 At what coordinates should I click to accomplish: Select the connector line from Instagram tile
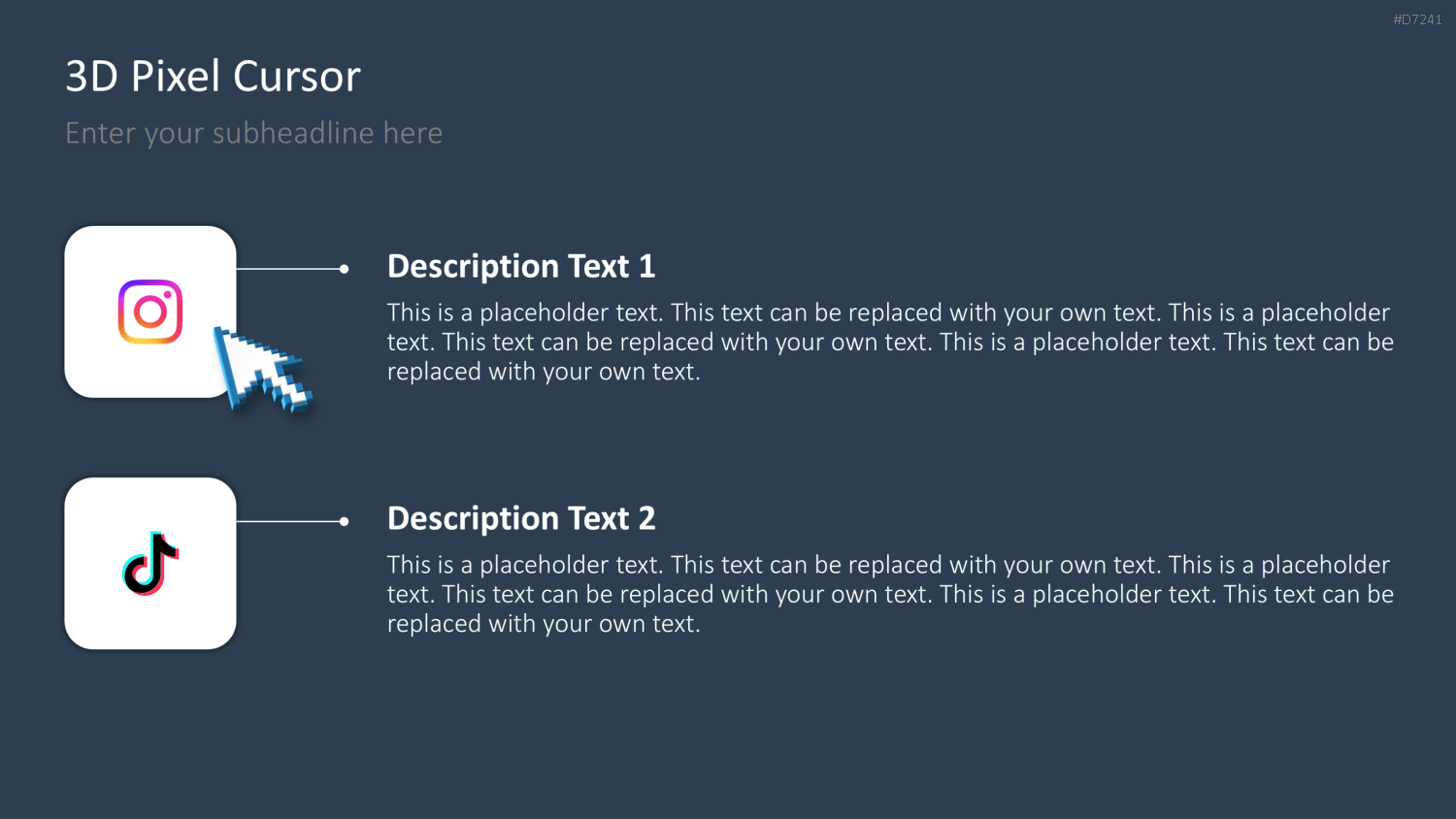288,269
